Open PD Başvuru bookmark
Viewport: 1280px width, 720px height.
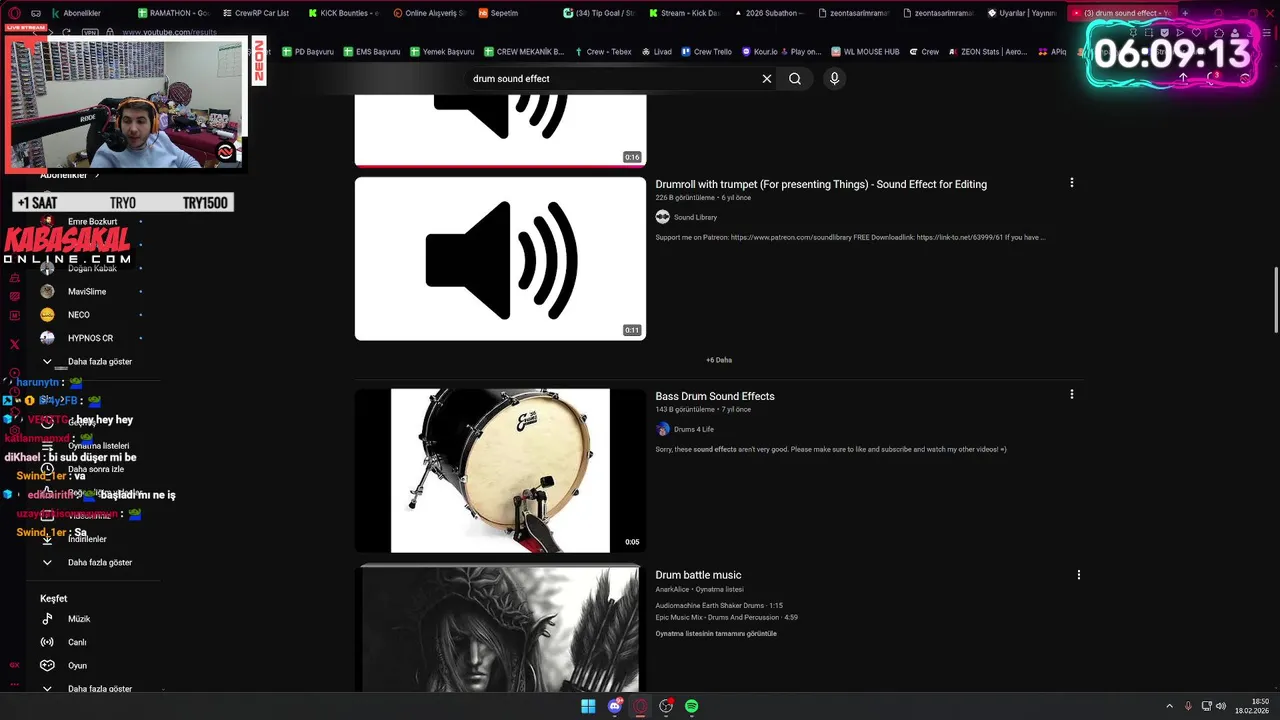coord(307,51)
